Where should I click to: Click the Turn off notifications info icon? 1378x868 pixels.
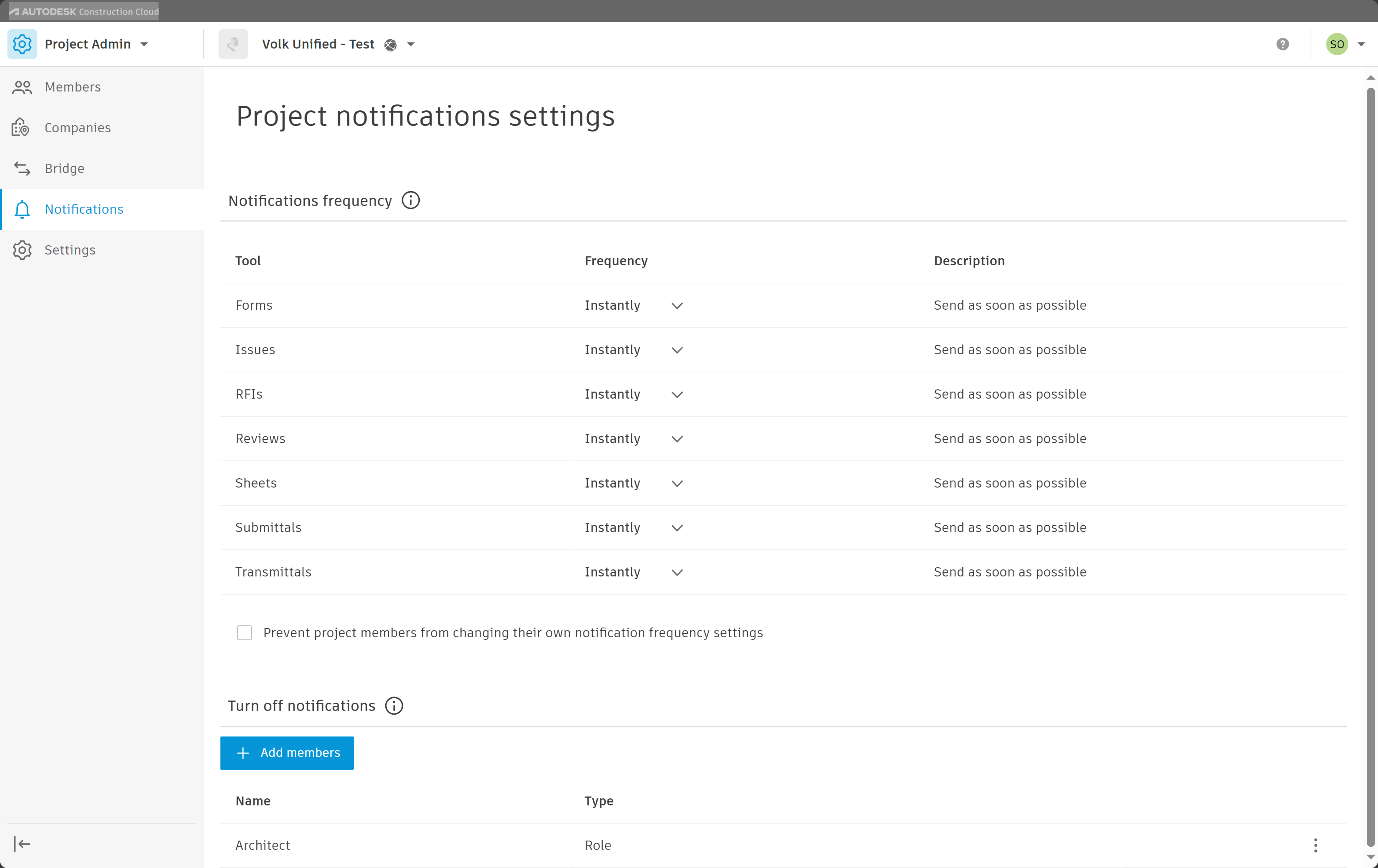coord(394,705)
